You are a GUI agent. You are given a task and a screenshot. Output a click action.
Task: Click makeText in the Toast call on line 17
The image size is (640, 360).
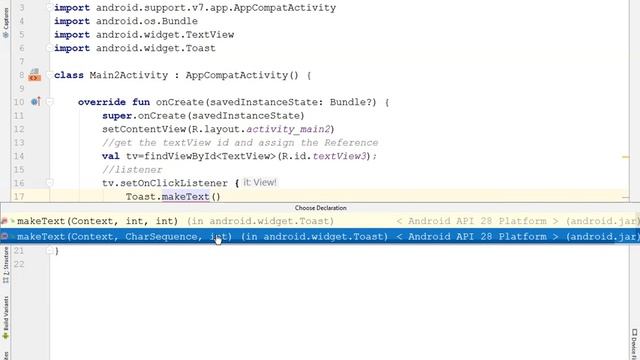[186, 197]
